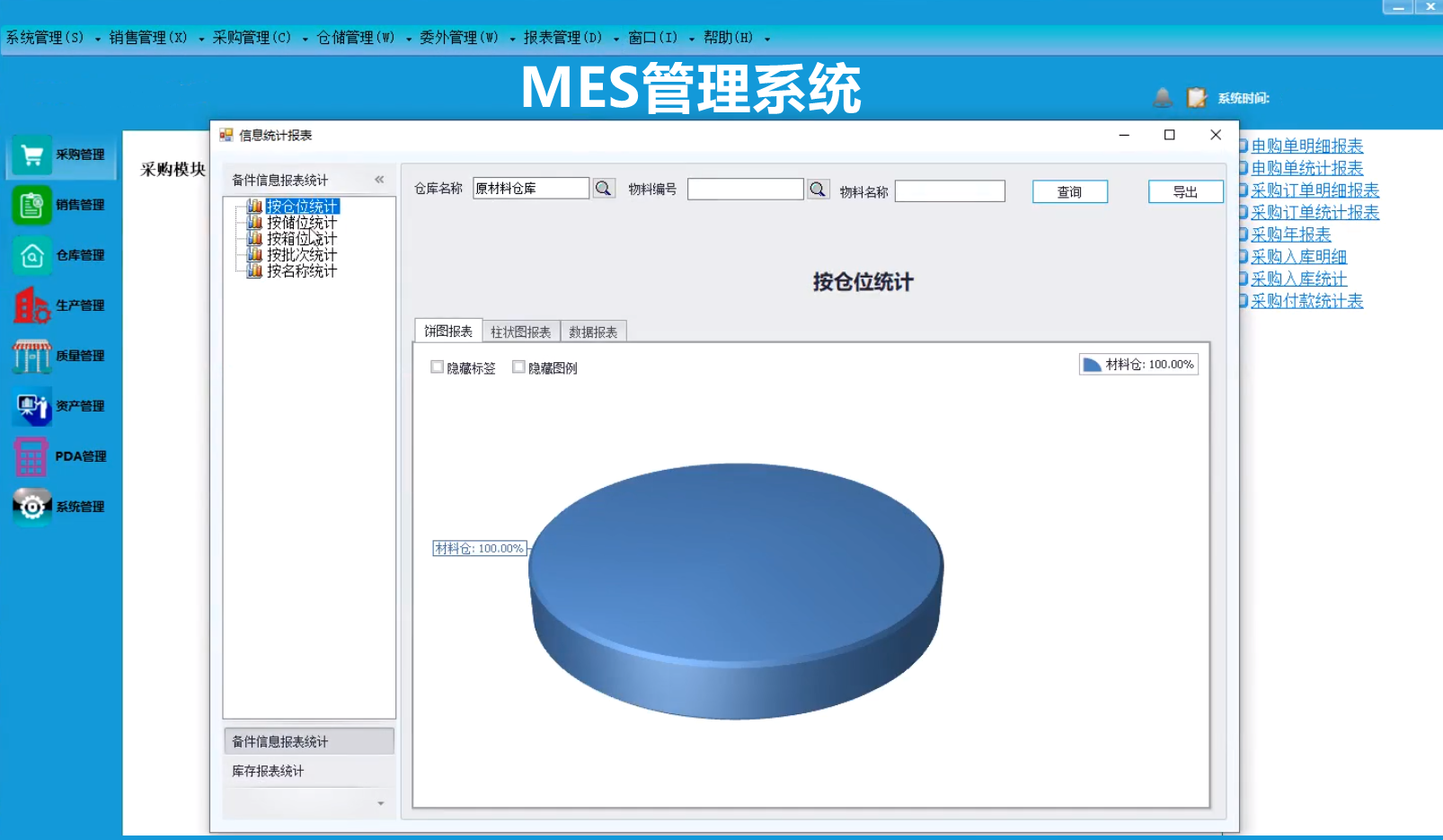1443x840 pixels.
Task: Open the 销售管理 sidebar module
Action: 61,206
